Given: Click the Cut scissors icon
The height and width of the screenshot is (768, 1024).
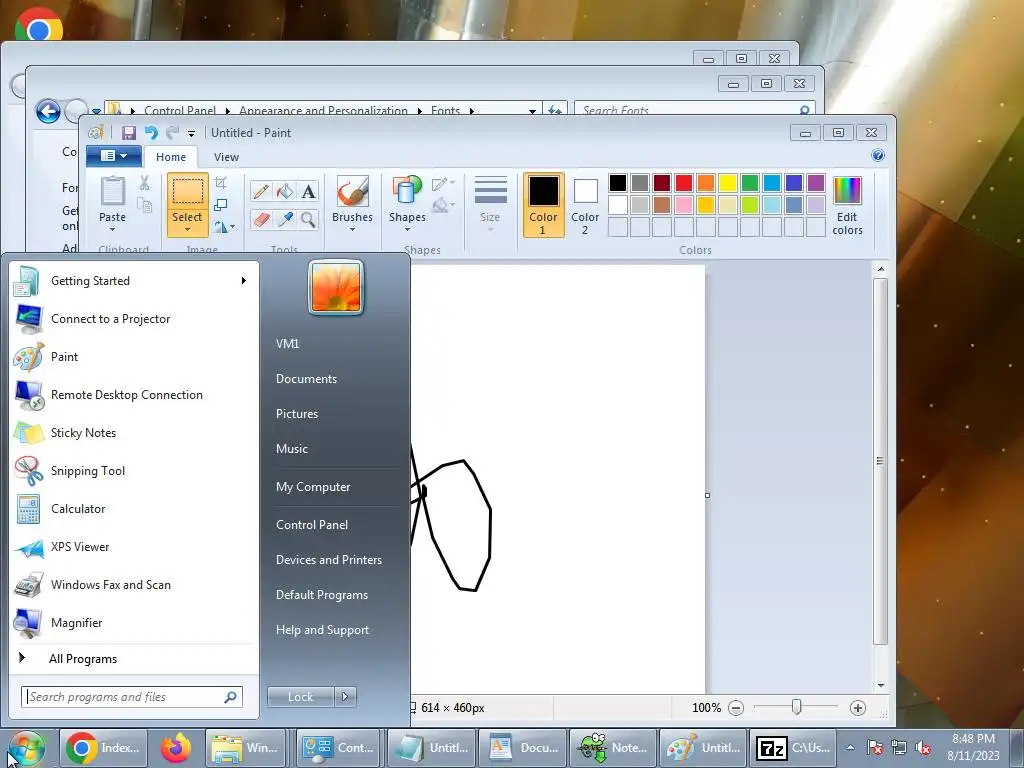Looking at the screenshot, I should point(144,184).
